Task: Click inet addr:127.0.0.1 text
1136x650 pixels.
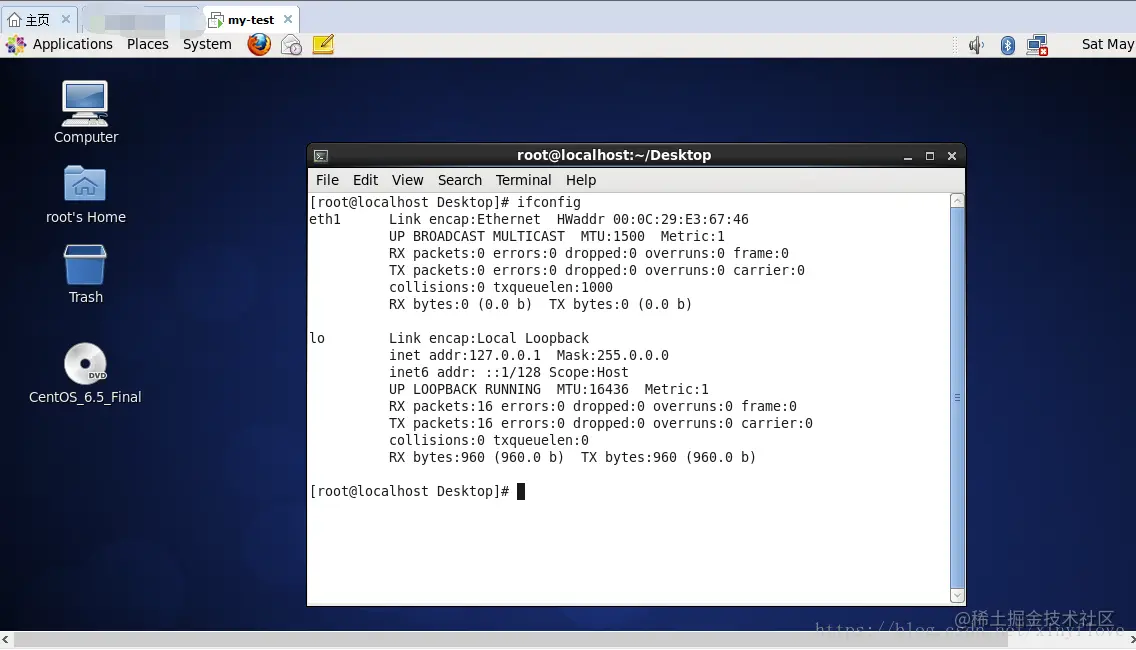Action: pyautogui.click(x=464, y=355)
